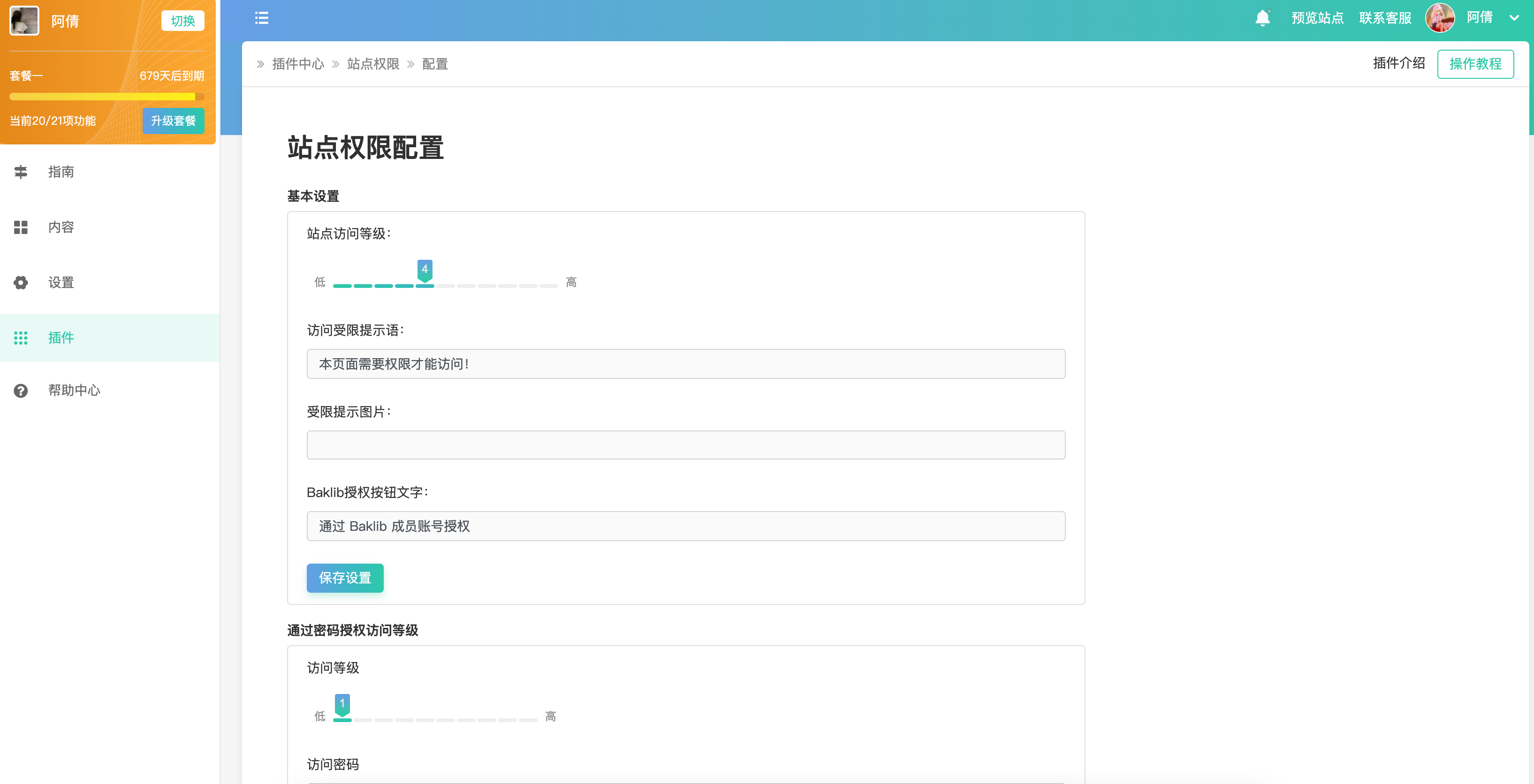Click the 升级套餐 upgrade button

[173, 121]
